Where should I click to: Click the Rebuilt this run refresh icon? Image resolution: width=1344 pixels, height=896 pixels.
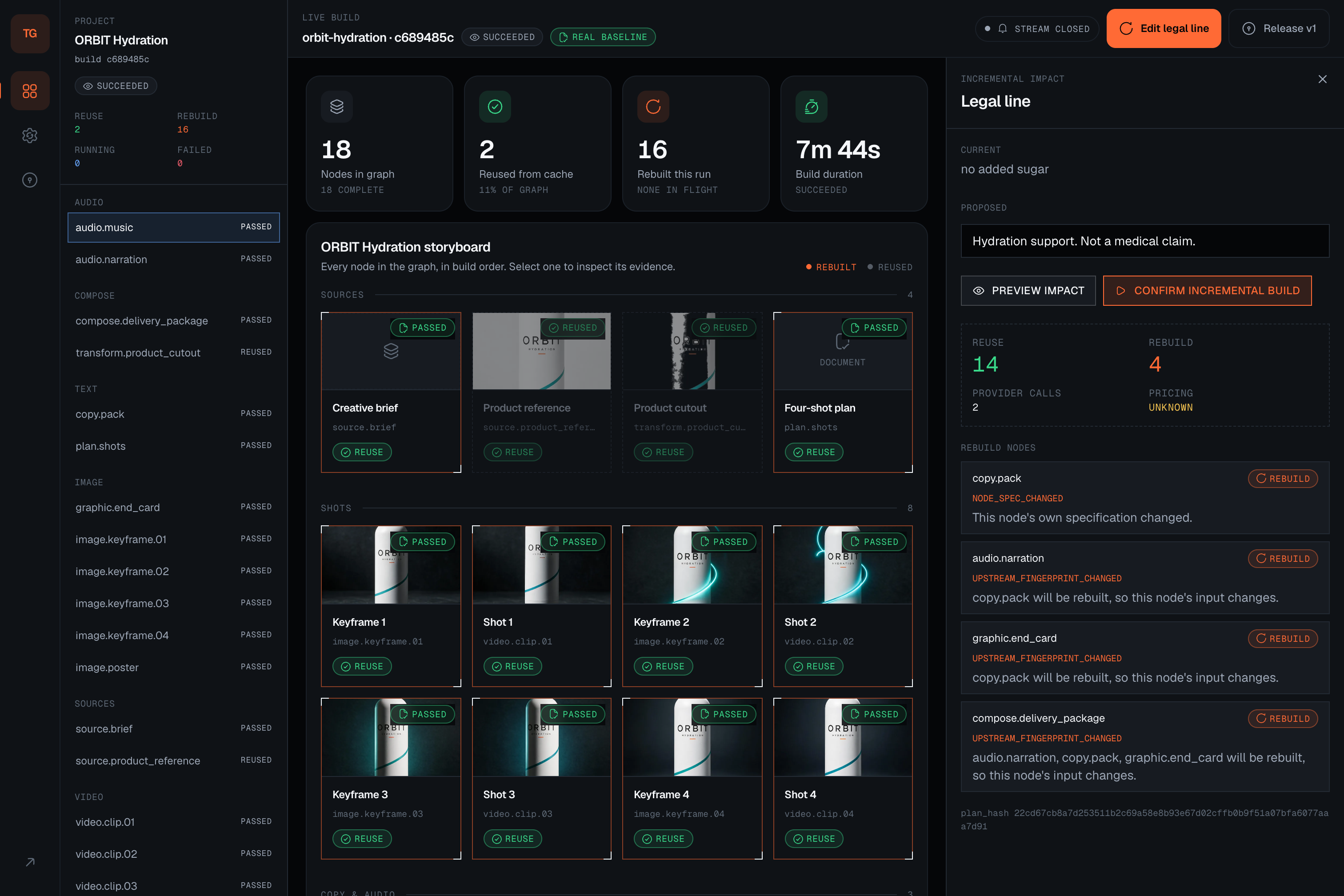653,106
